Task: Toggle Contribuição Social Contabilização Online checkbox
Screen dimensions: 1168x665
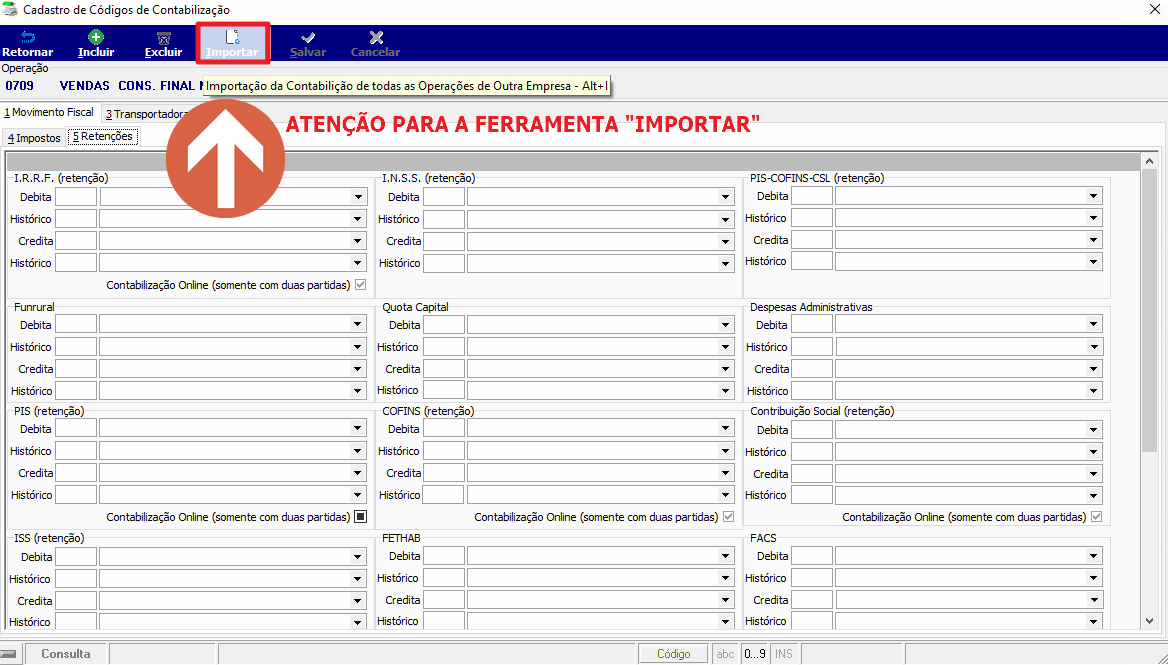Action: pos(1096,517)
